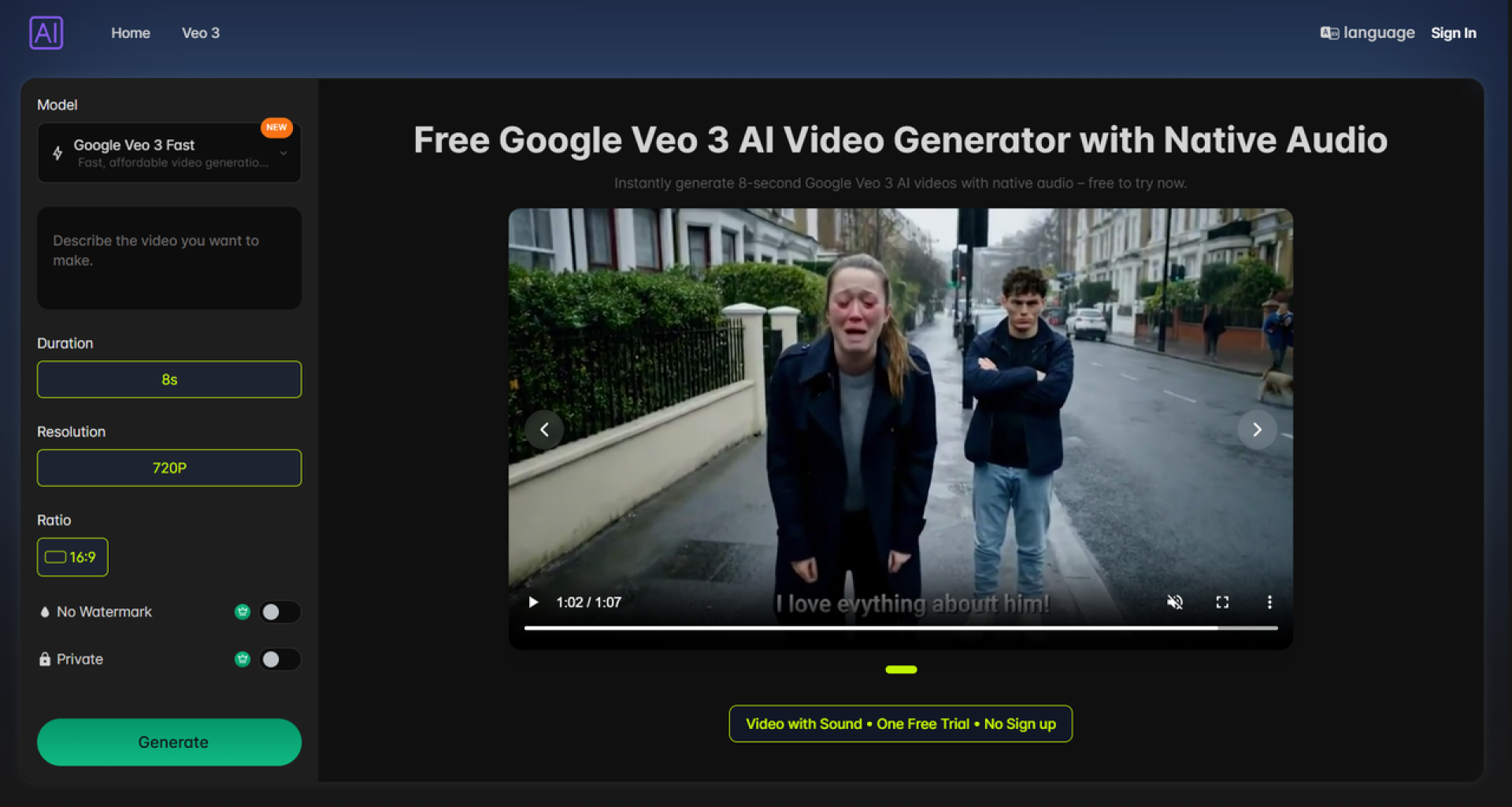Click the AI logo icon
The height and width of the screenshot is (807, 1512).
point(46,33)
